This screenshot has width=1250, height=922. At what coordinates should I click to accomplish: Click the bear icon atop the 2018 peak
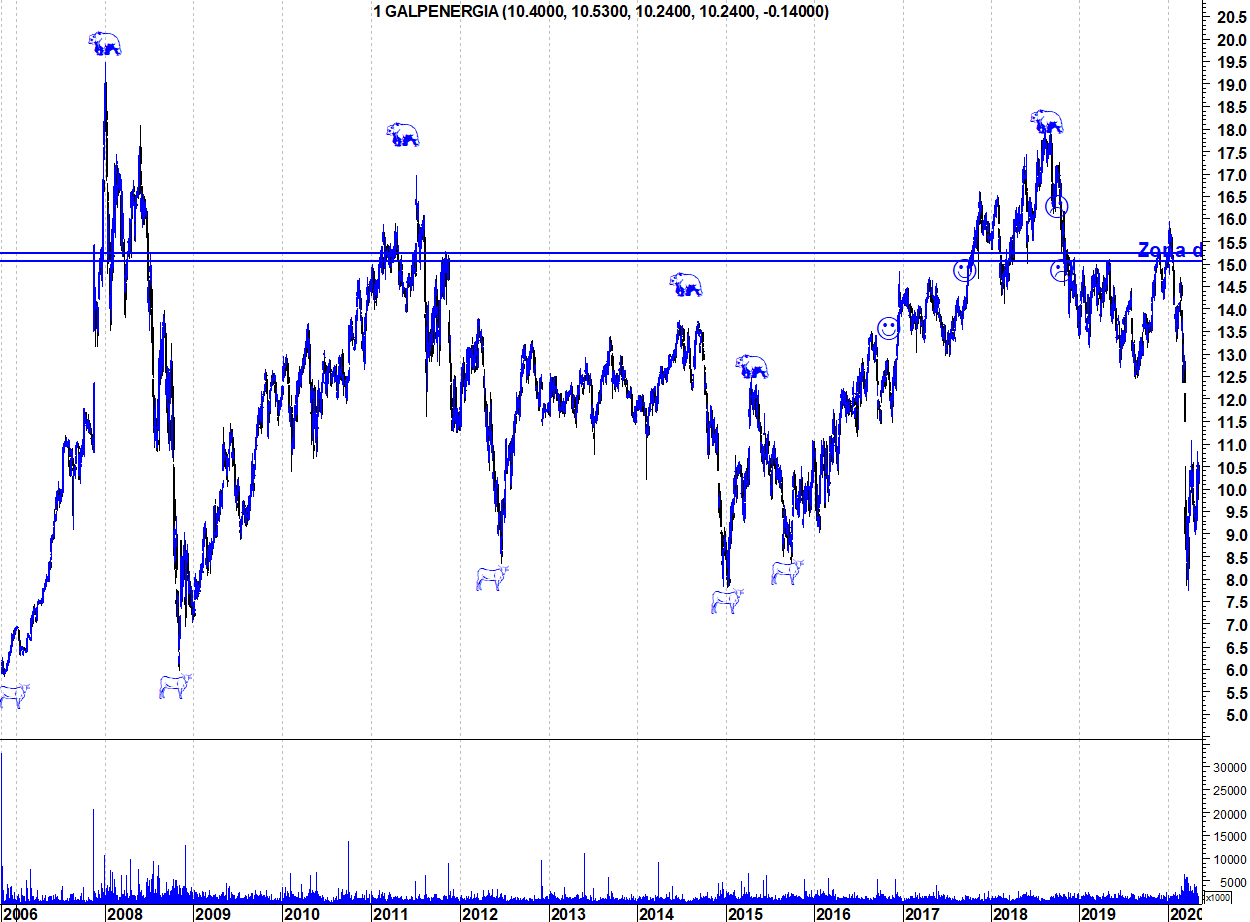pos(1047,122)
